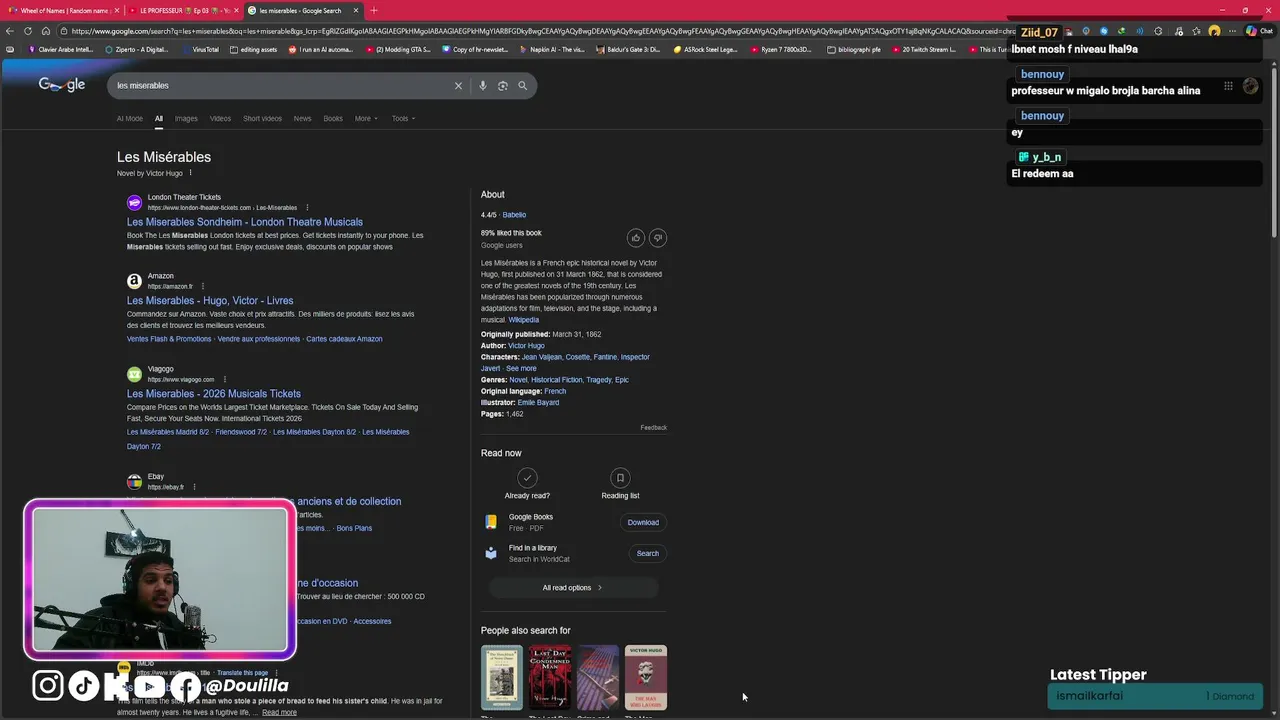Open Amazon result options menu
This screenshot has height=720, width=1280.
(203, 287)
